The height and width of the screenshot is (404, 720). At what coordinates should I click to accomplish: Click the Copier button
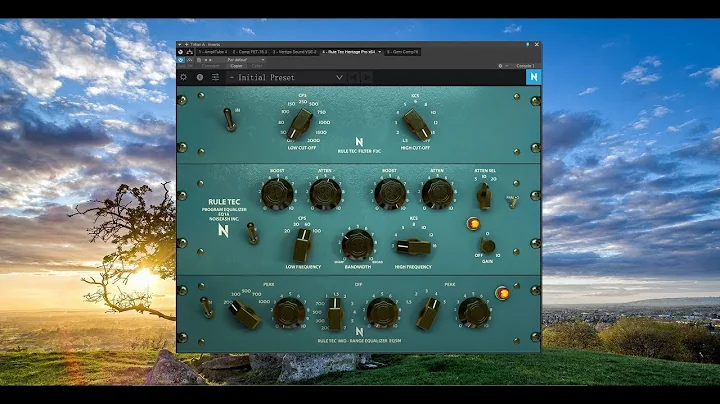point(236,66)
